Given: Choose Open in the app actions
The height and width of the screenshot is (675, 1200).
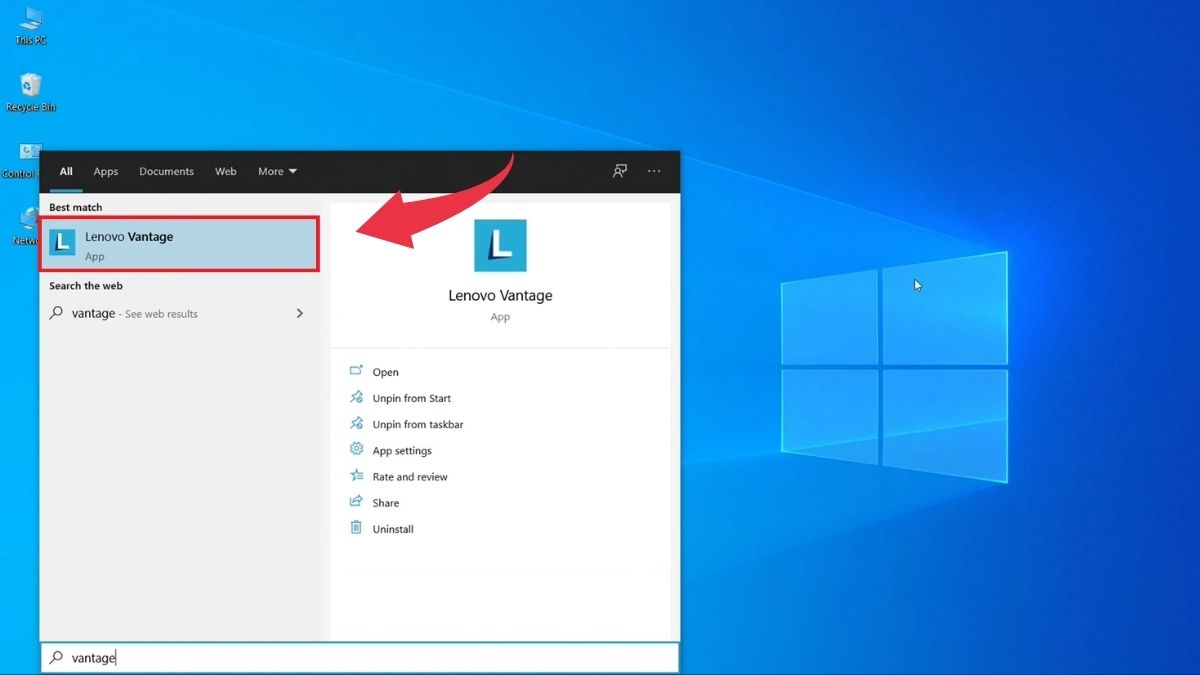Looking at the screenshot, I should click(385, 372).
